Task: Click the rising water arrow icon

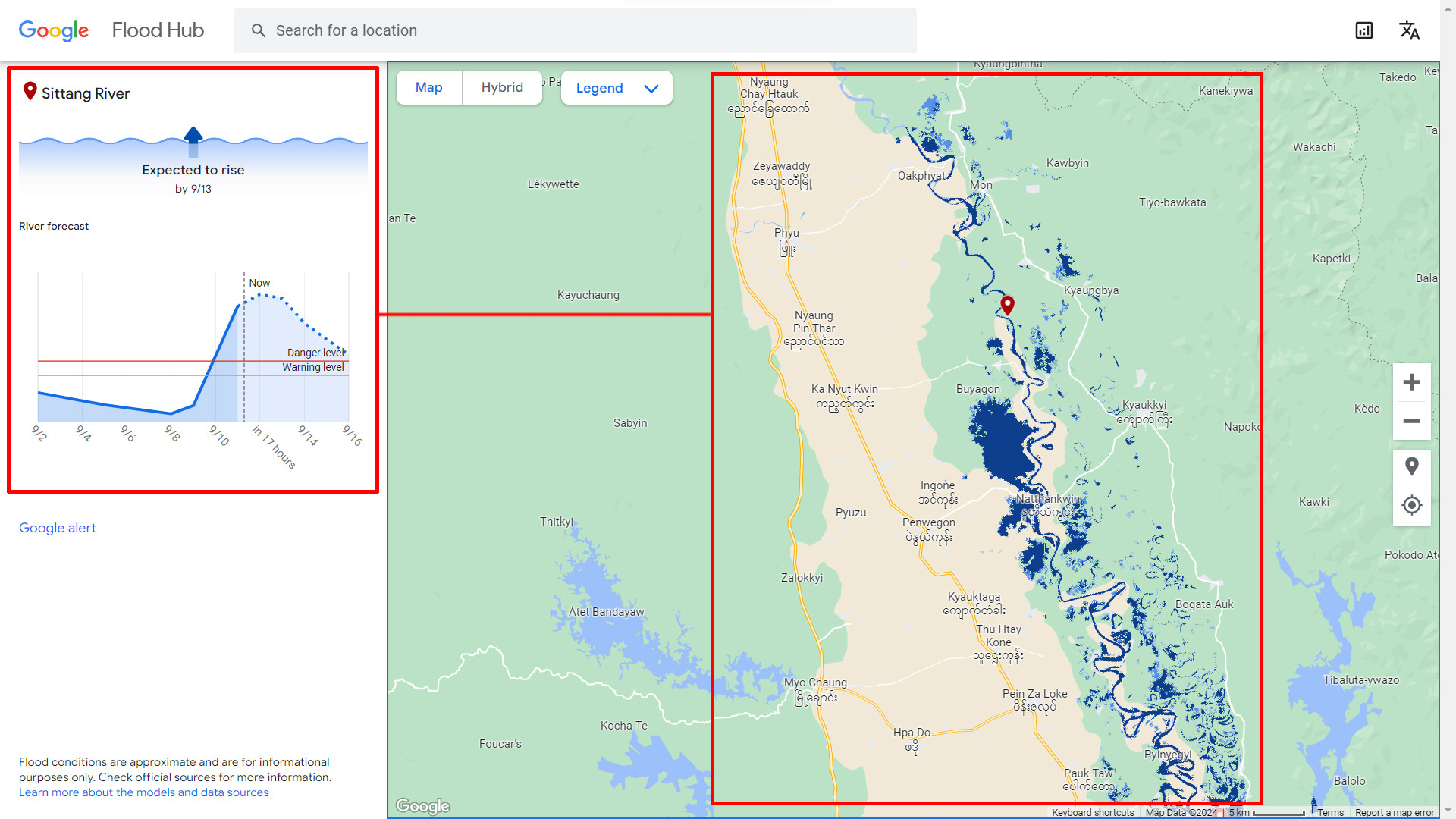Action: coord(193,142)
